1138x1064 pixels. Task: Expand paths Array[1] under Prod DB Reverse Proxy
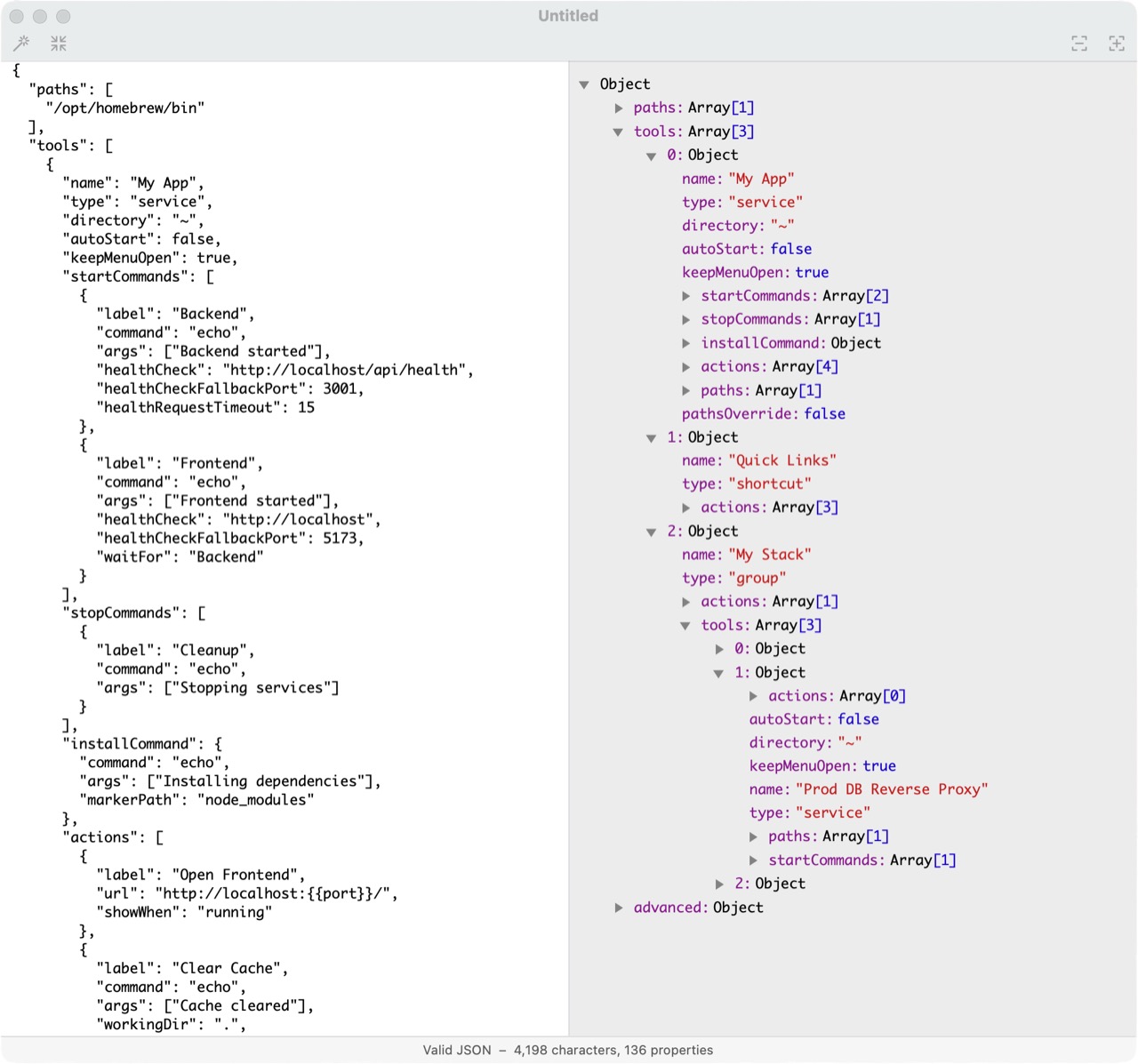[754, 836]
